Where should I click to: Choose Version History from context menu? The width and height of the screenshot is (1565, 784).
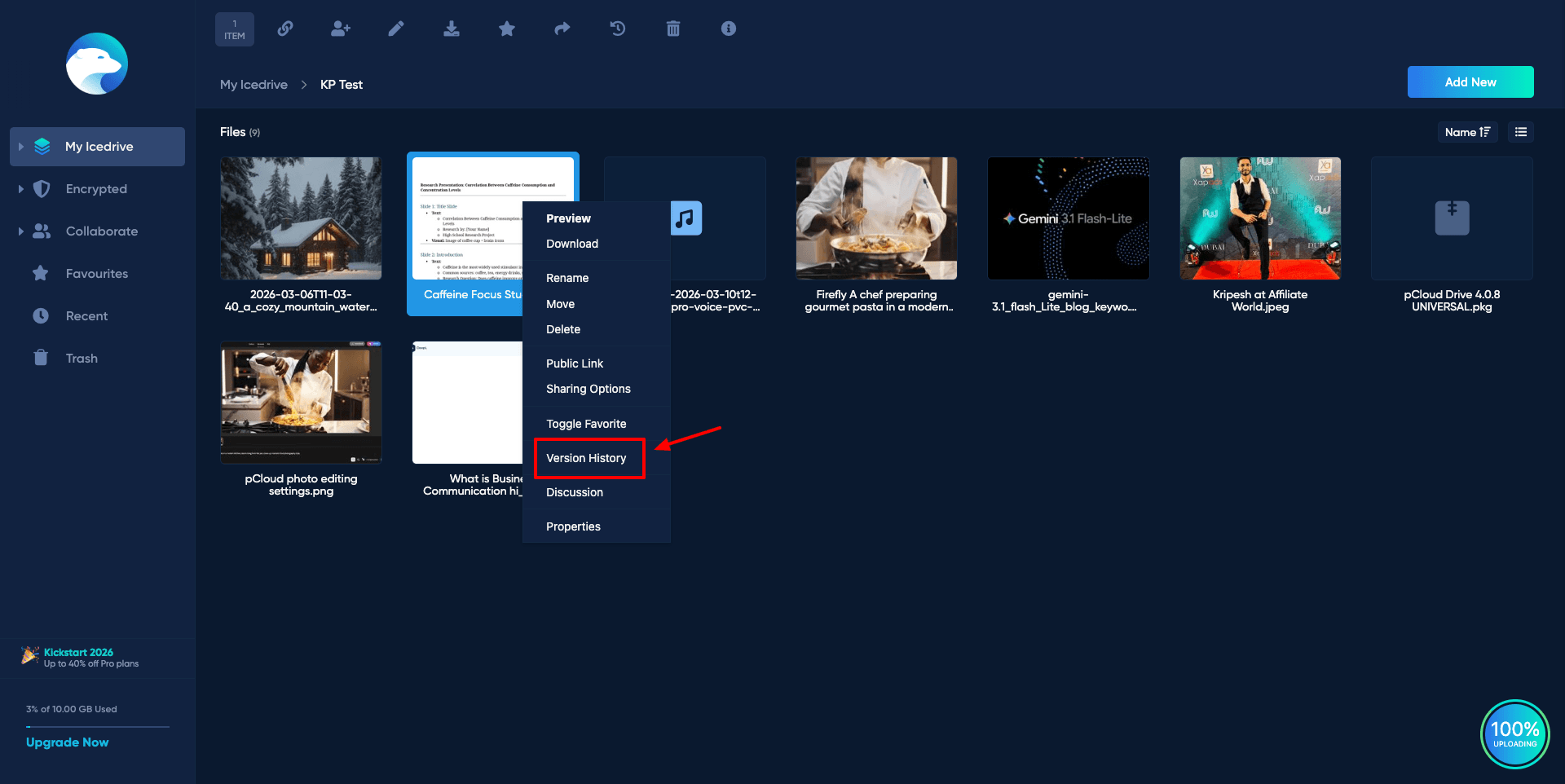(586, 458)
